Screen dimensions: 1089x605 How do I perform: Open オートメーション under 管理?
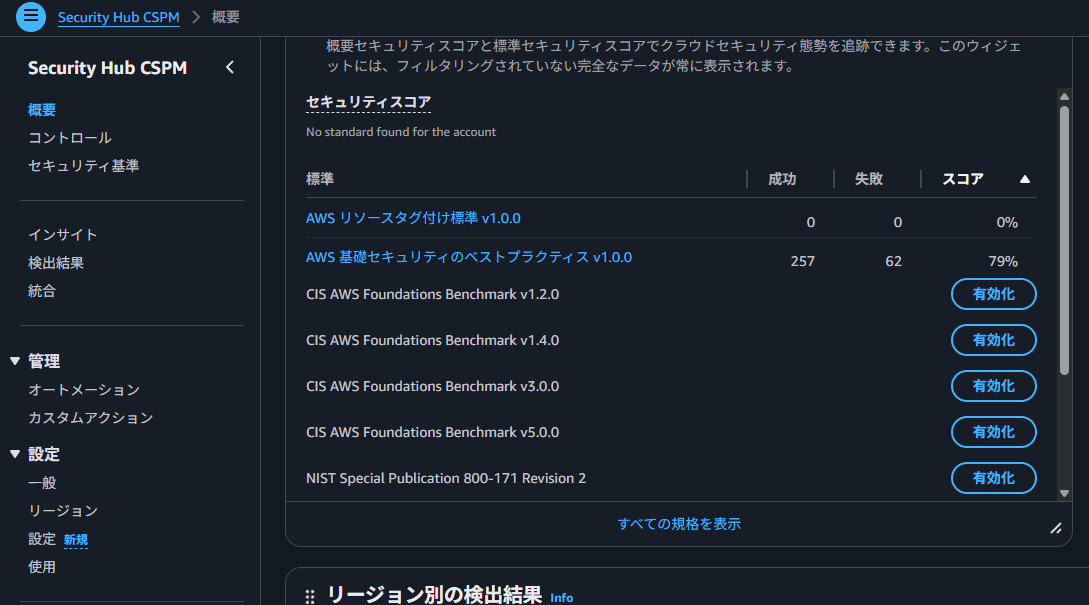pyautogui.click(x=84, y=390)
